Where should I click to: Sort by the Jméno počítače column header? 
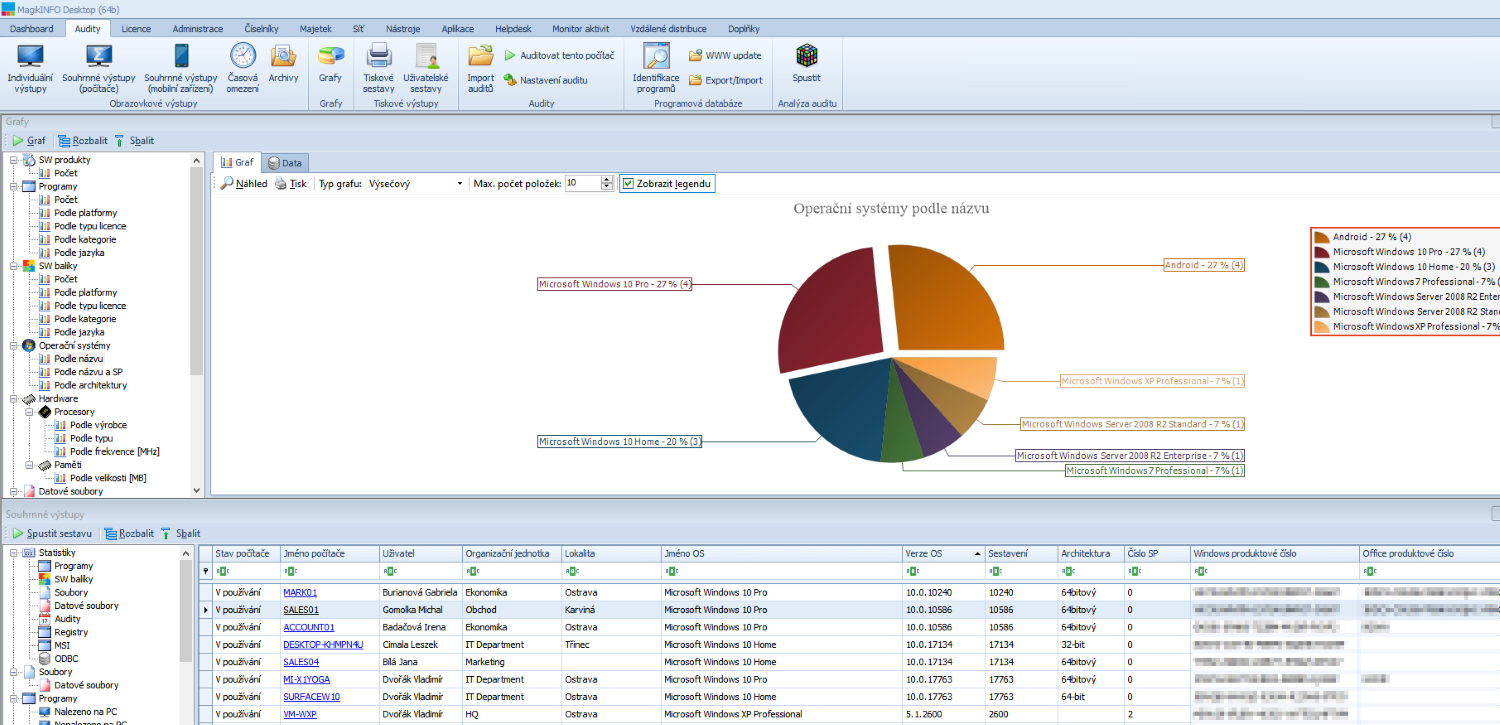(x=328, y=553)
